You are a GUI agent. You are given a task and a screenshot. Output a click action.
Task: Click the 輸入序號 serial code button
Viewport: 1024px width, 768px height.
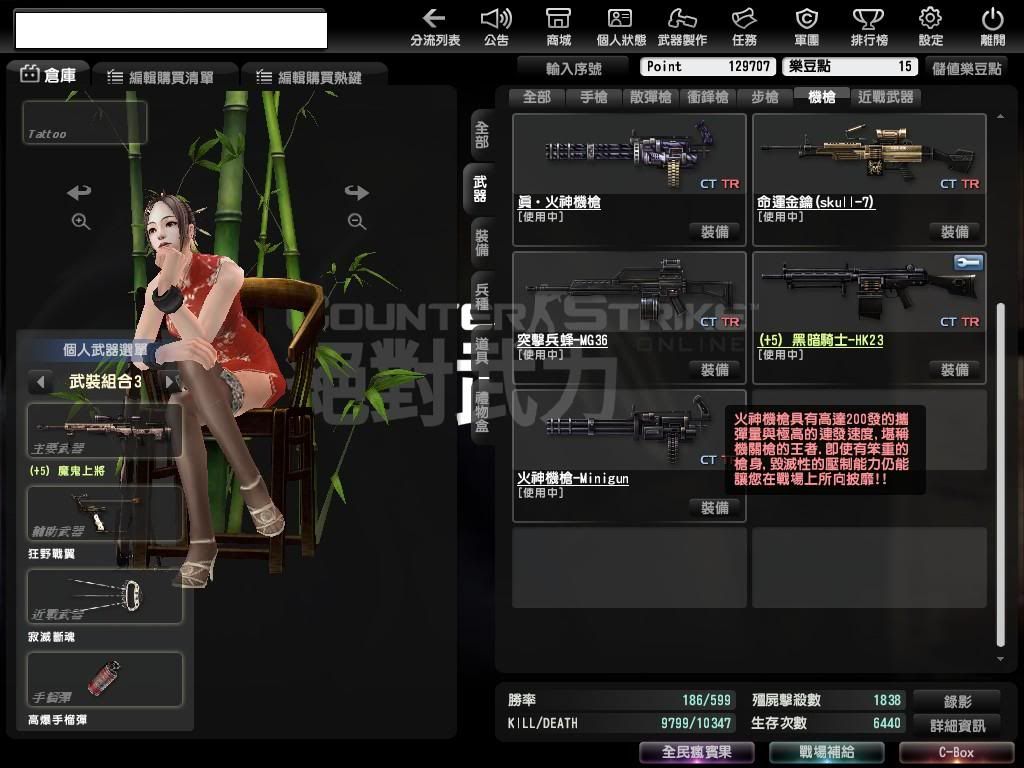(573, 68)
